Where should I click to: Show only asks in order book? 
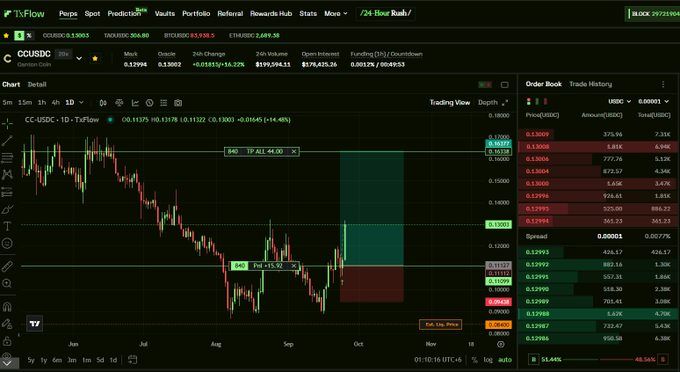545,101
